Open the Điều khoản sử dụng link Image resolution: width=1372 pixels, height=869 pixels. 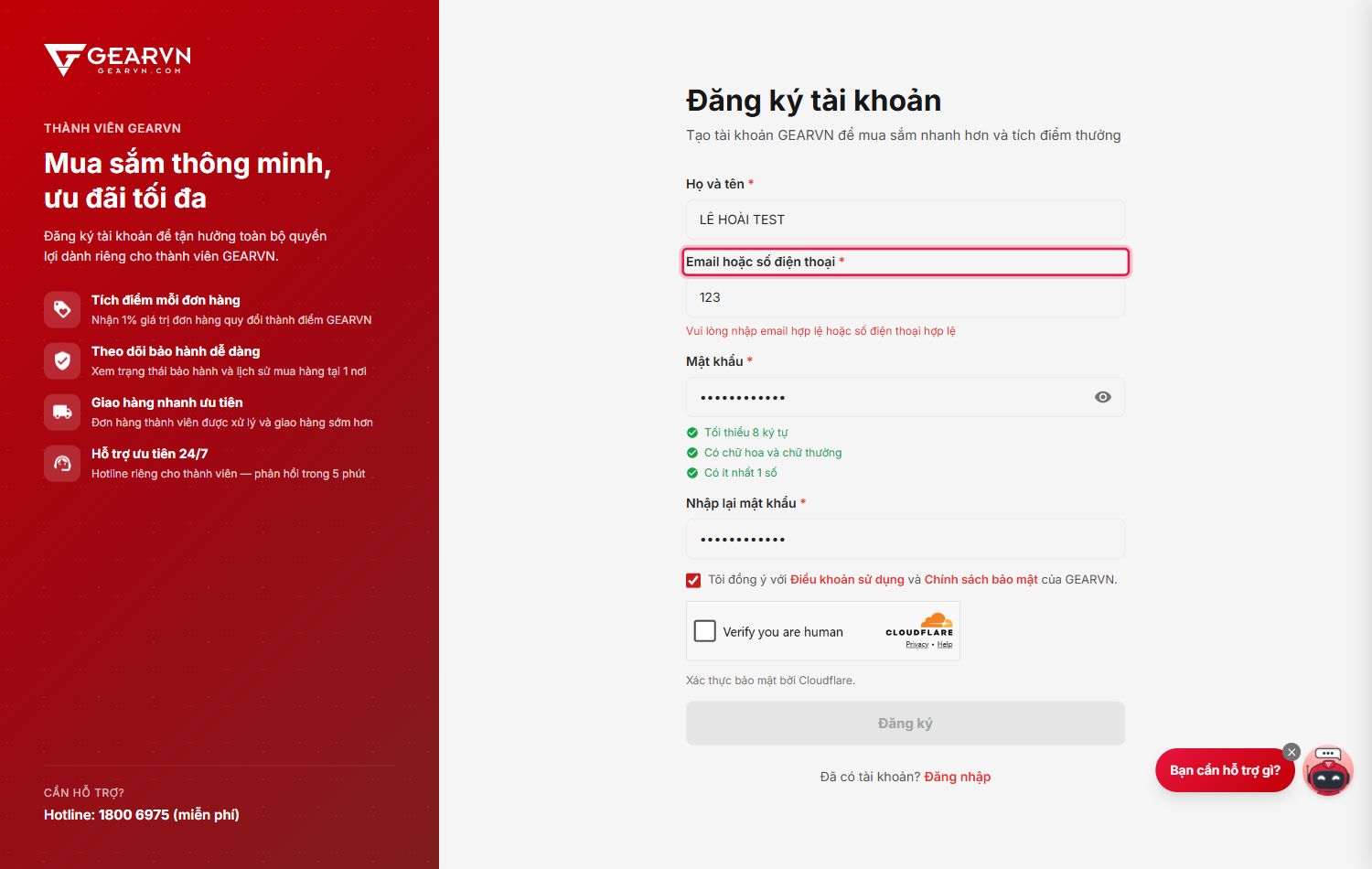[847, 580]
